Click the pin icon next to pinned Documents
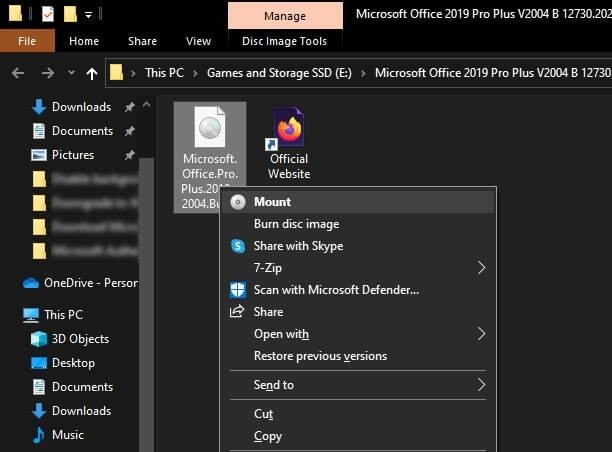612x452 pixels. (130, 131)
